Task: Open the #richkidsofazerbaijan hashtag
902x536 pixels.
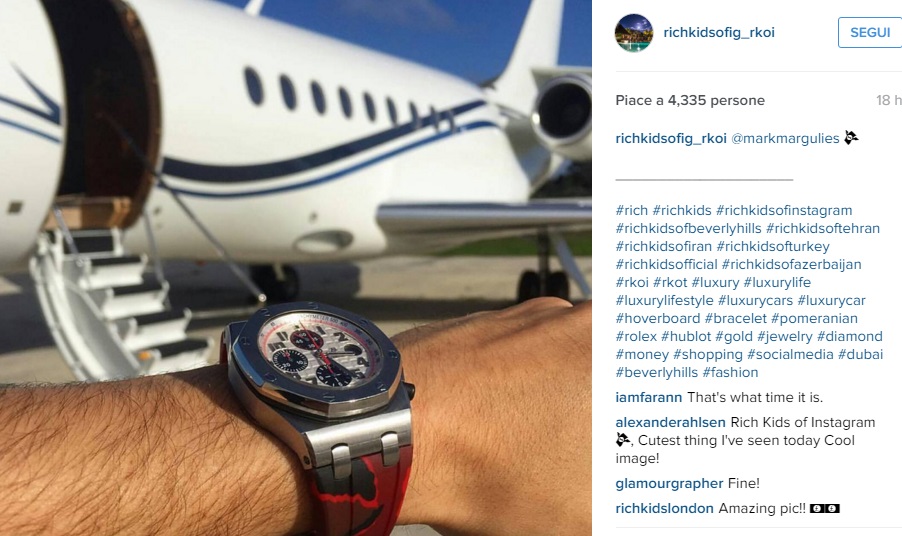Action: [792, 265]
